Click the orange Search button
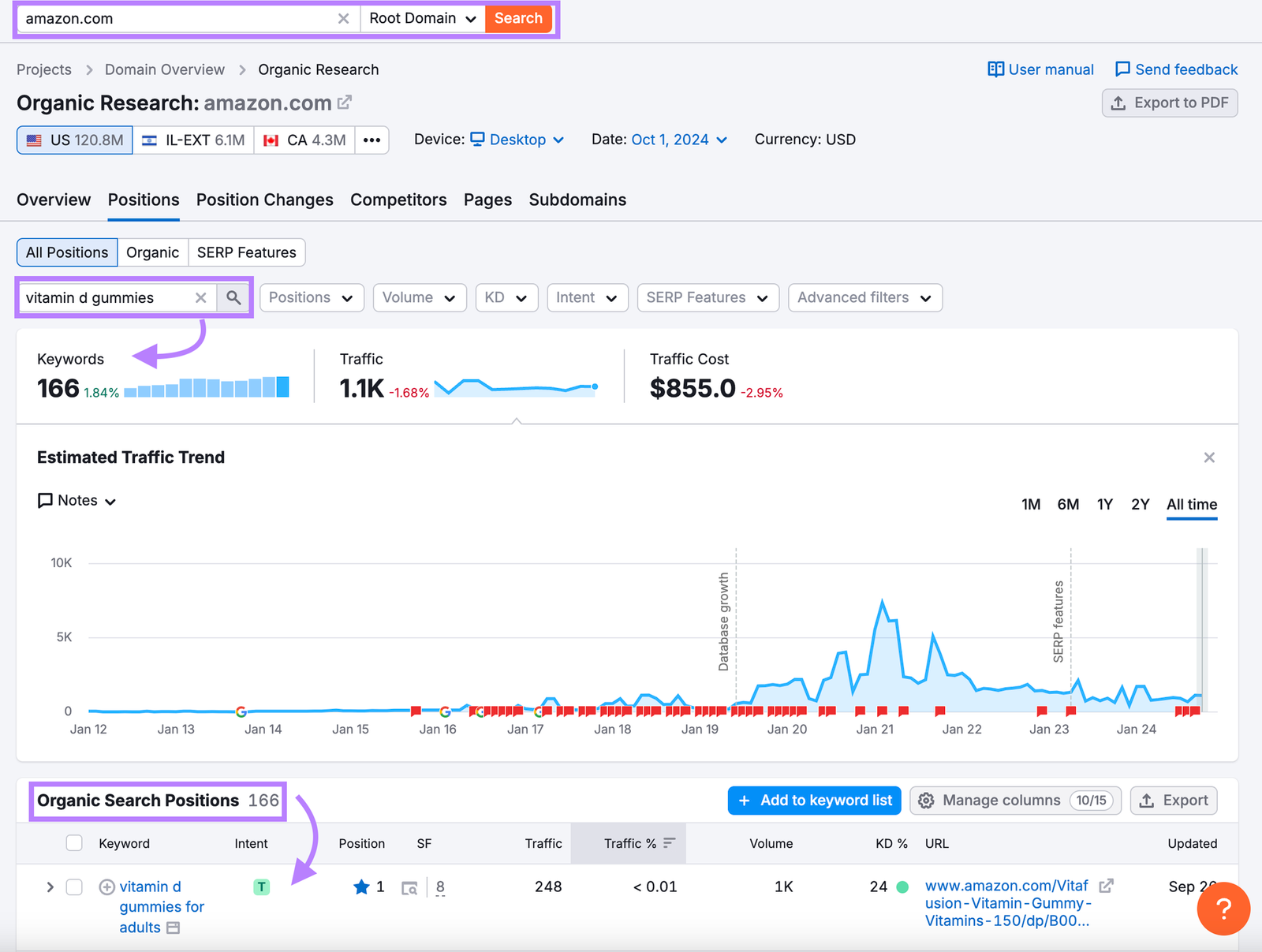 [518, 17]
